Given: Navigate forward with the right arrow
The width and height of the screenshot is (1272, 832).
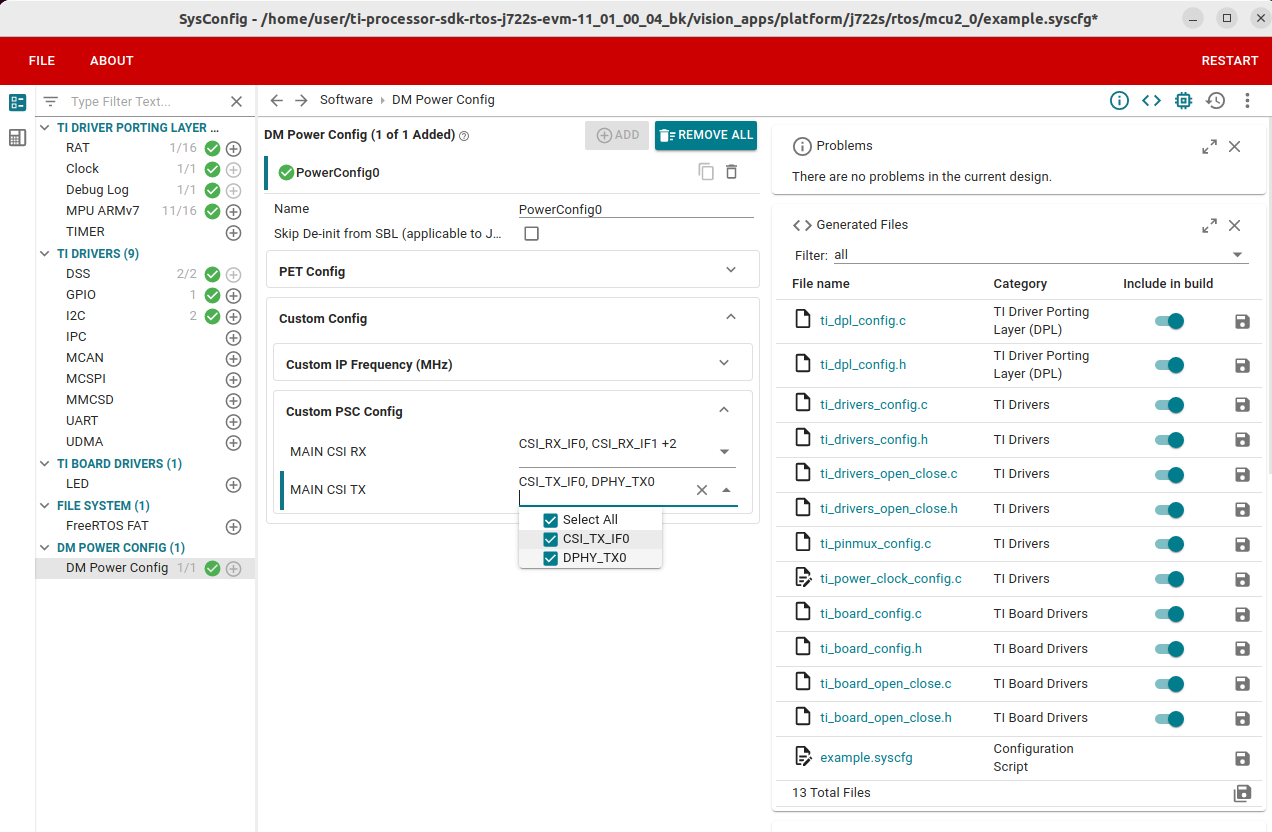Looking at the screenshot, I should point(301,100).
